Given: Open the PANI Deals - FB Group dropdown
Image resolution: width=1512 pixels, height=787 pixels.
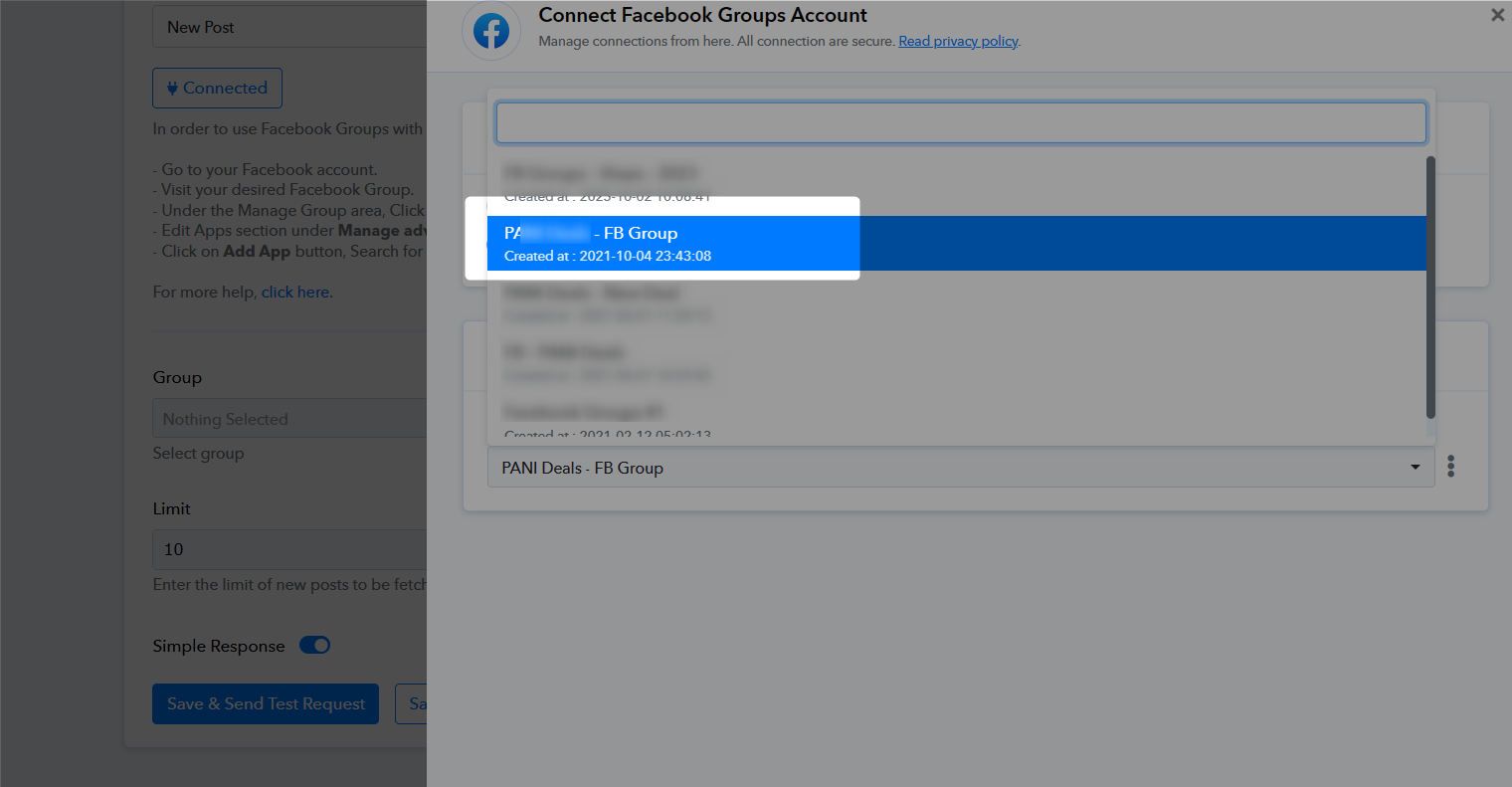Looking at the screenshot, I should point(961,468).
